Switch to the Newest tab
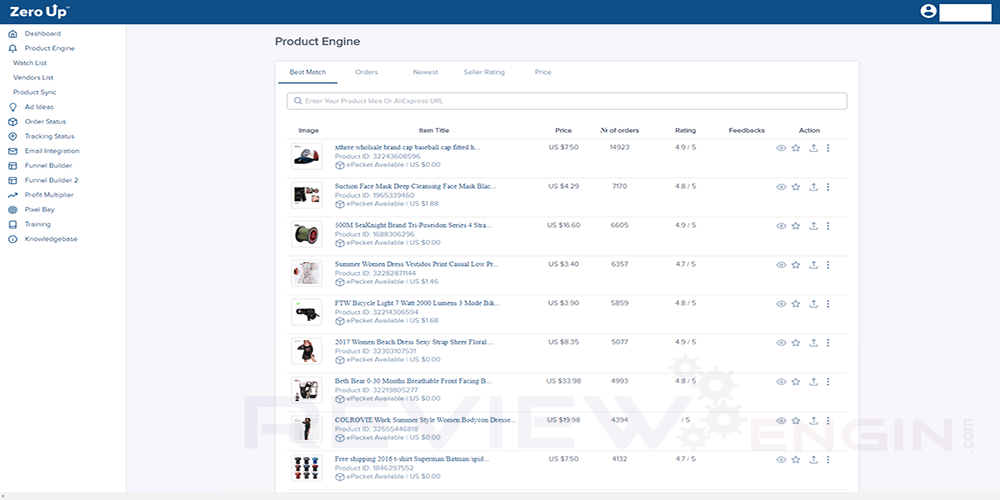Viewport: 1000px width, 500px height. click(425, 72)
